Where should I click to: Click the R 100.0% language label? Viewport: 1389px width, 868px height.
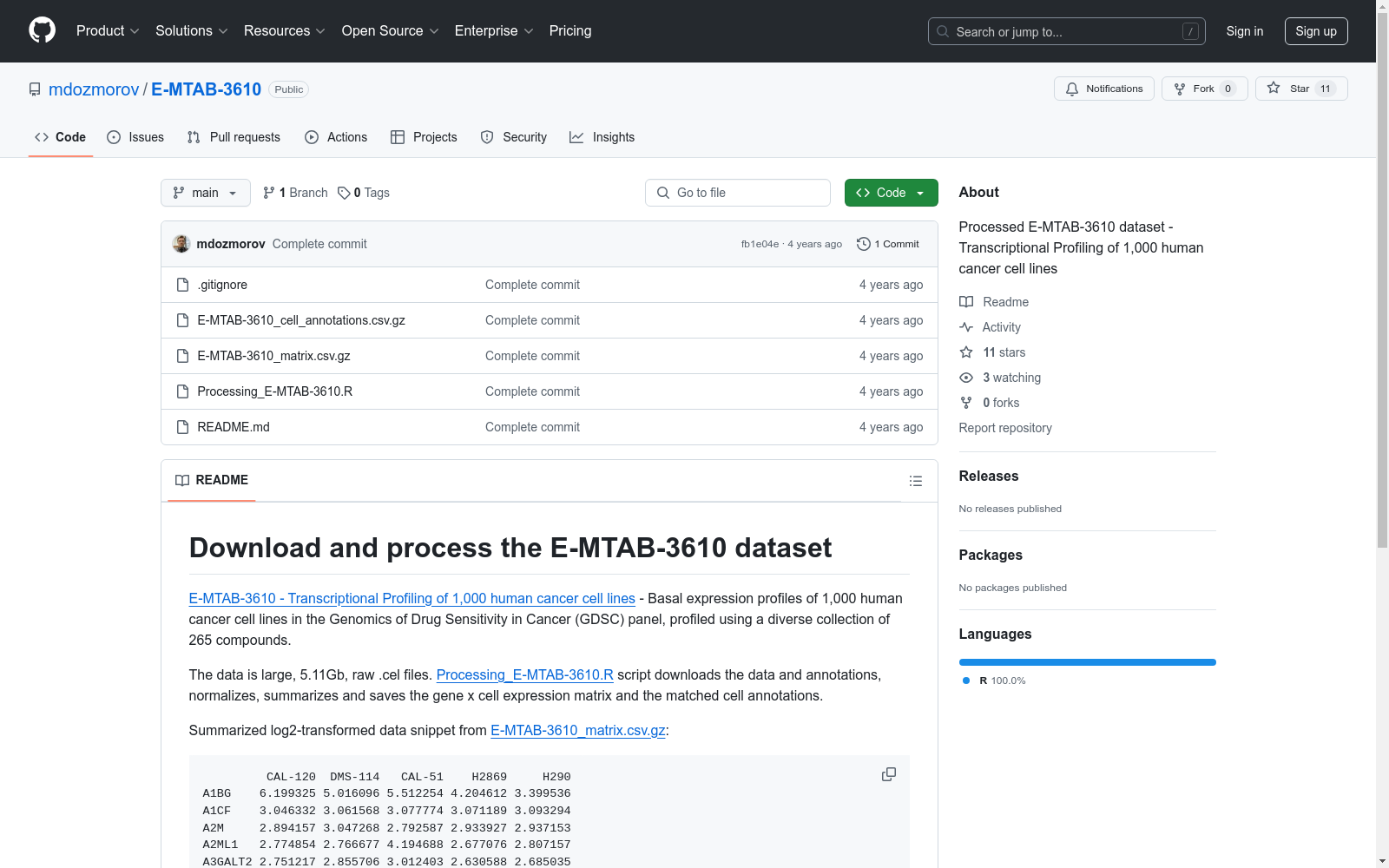point(1003,681)
